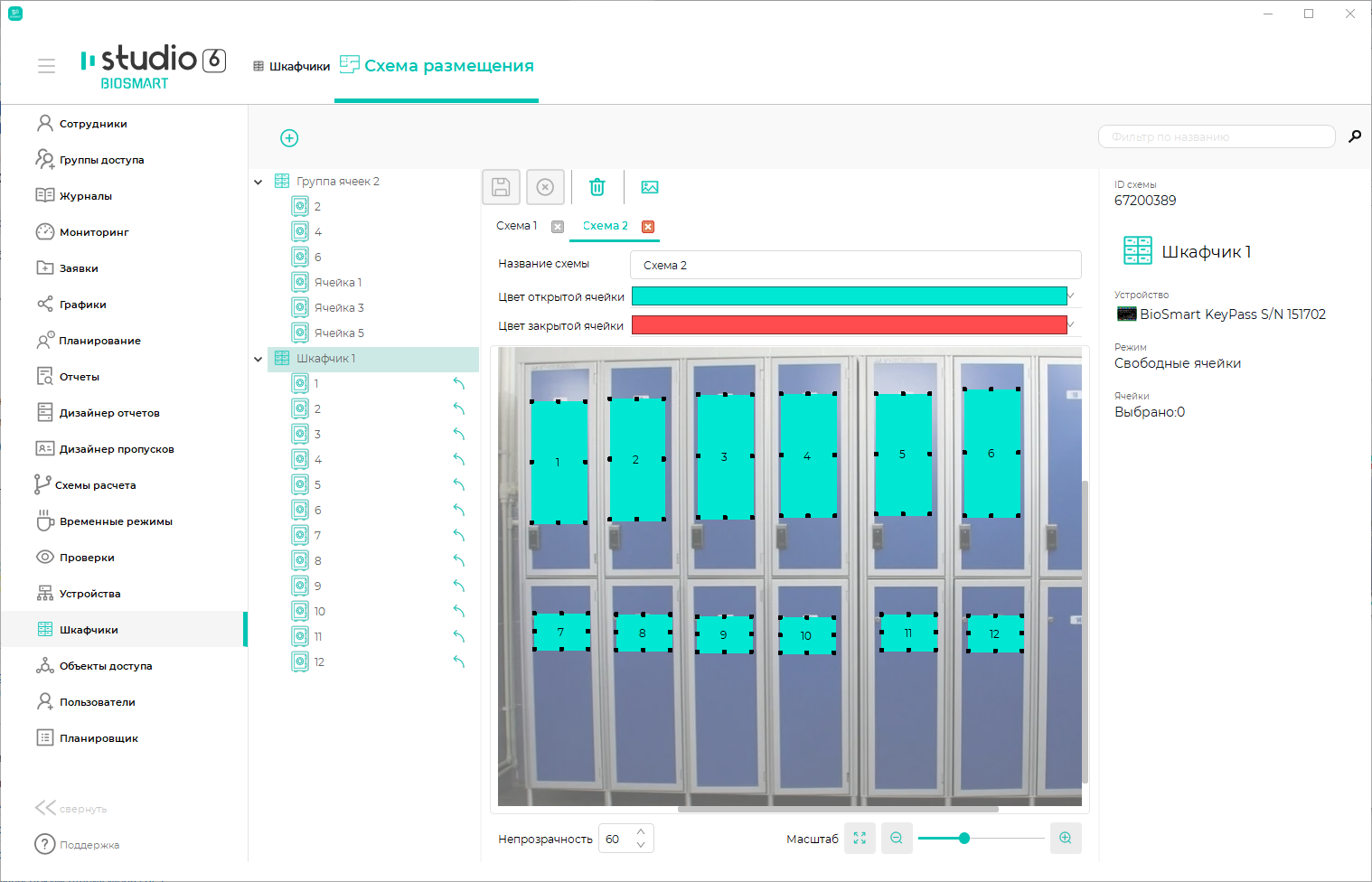The image size is (1372, 882).
Task: Click the save scheme floppy icon
Action: pos(501,187)
